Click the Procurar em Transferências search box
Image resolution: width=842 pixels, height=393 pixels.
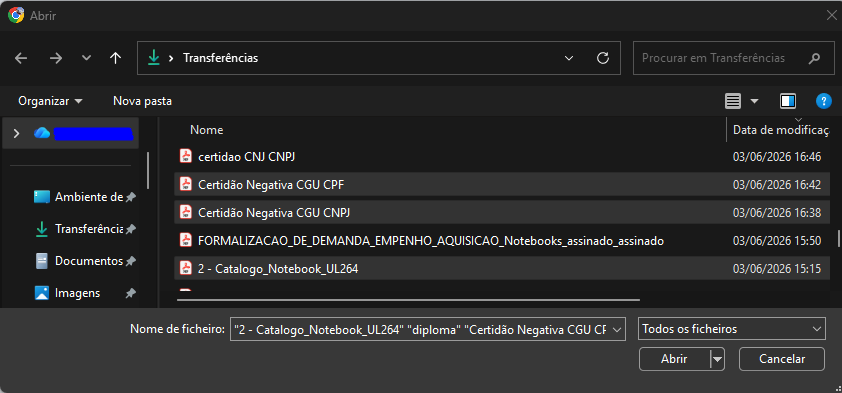pyautogui.click(x=734, y=58)
